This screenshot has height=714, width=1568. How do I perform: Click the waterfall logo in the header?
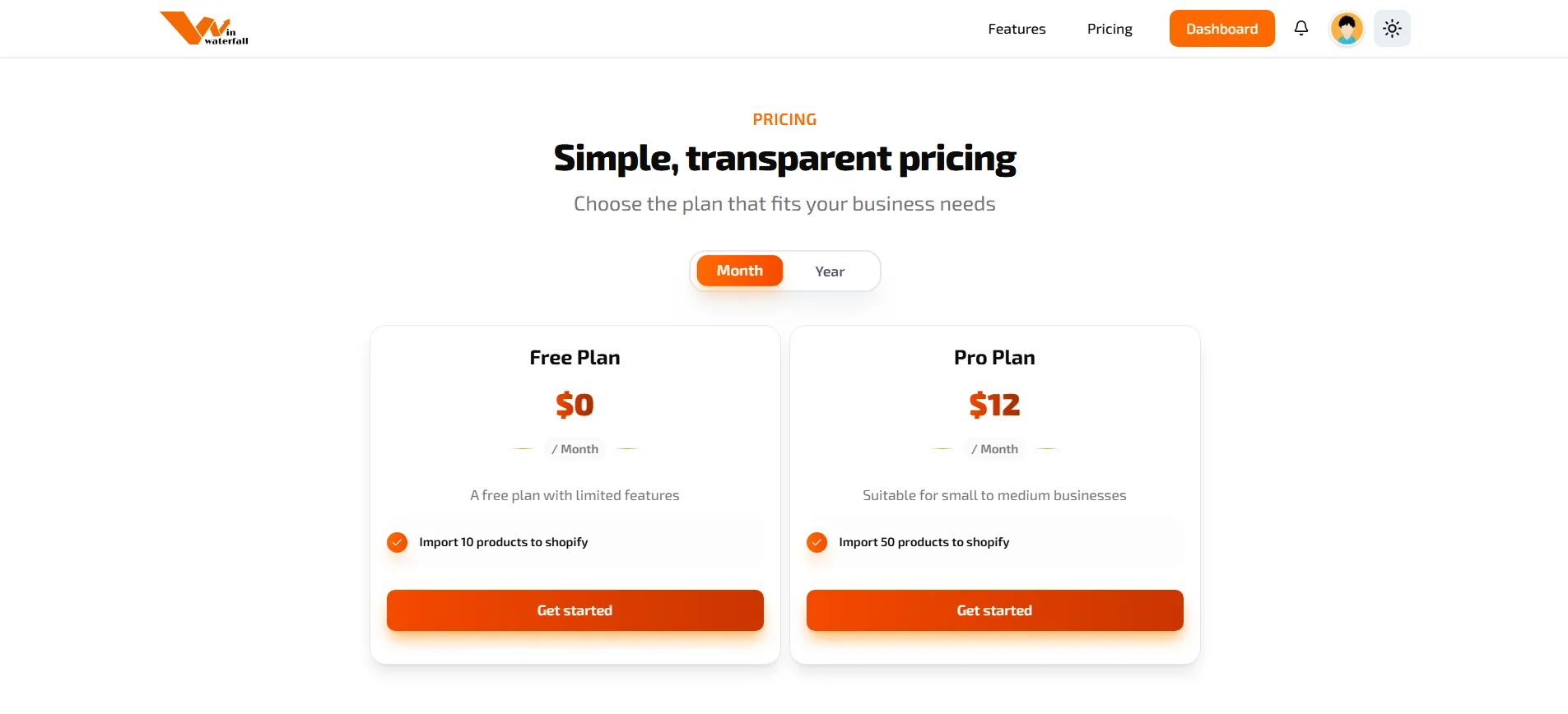203,28
